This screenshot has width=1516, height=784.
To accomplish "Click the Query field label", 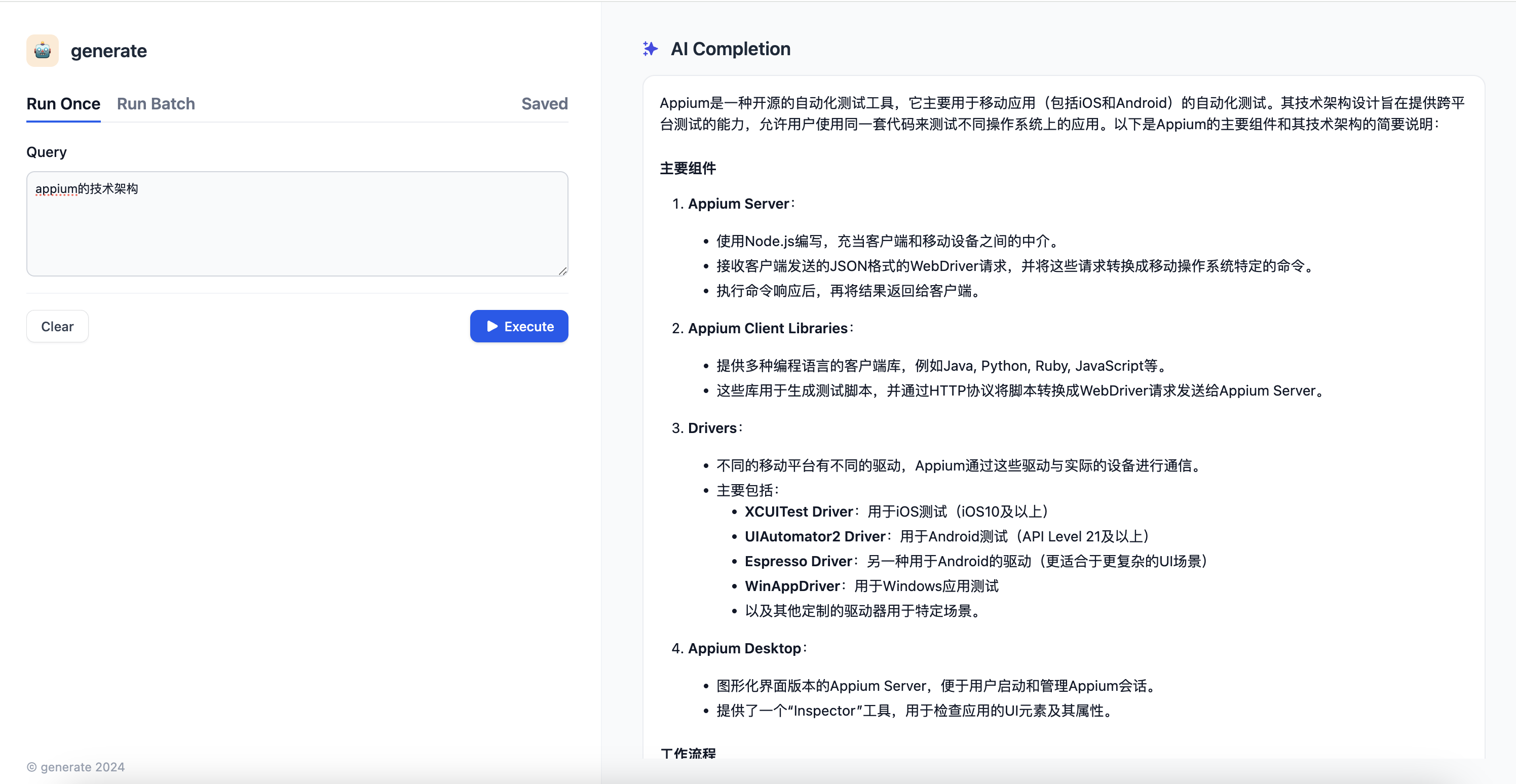I will point(46,152).
